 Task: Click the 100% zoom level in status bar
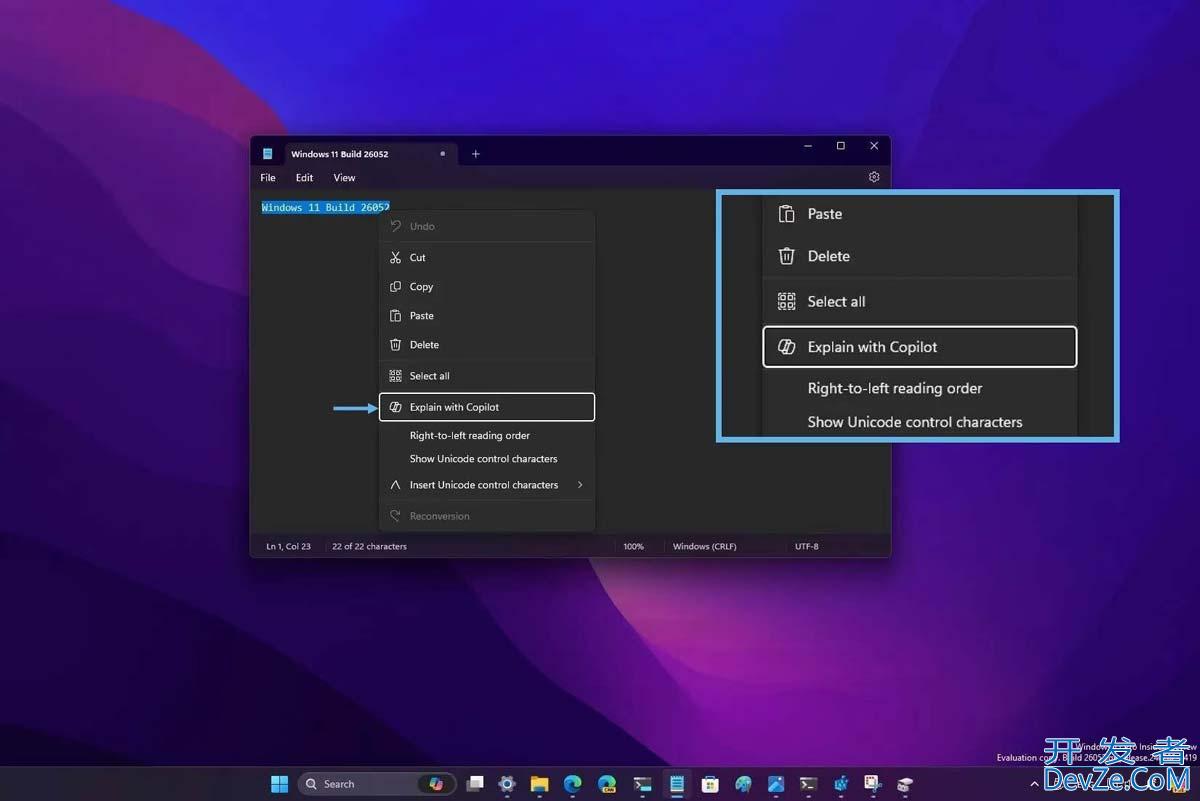click(634, 547)
